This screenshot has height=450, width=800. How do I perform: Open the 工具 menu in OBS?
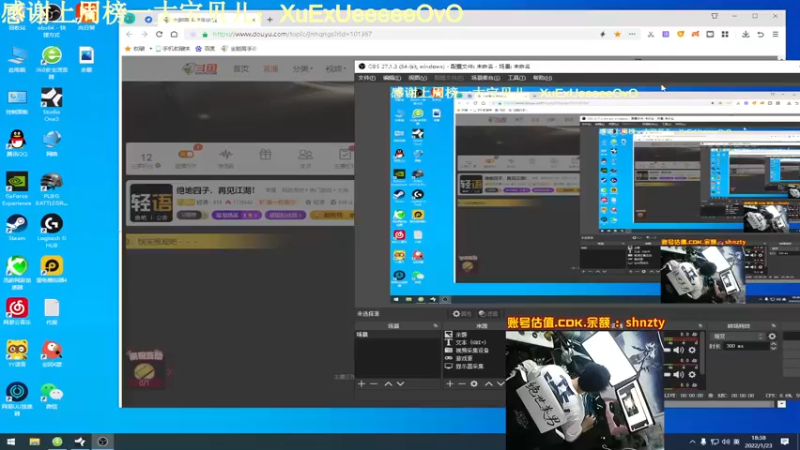(x=516, y=78)
